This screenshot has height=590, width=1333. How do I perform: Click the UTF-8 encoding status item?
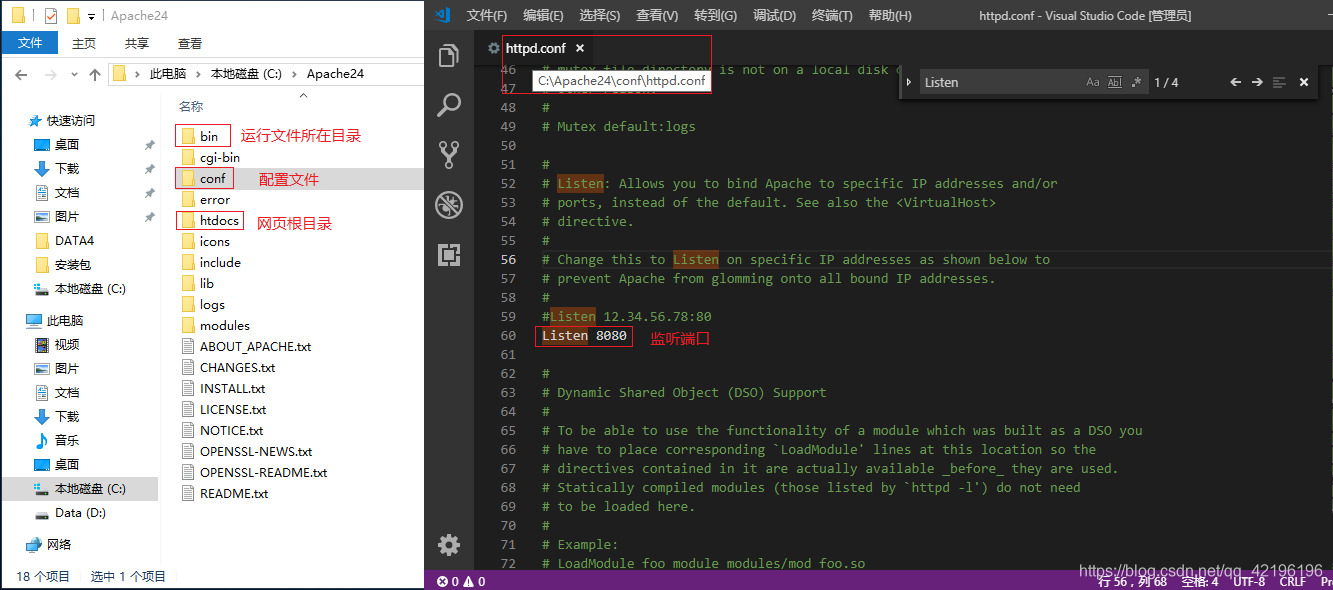[x=1249, y=581]
